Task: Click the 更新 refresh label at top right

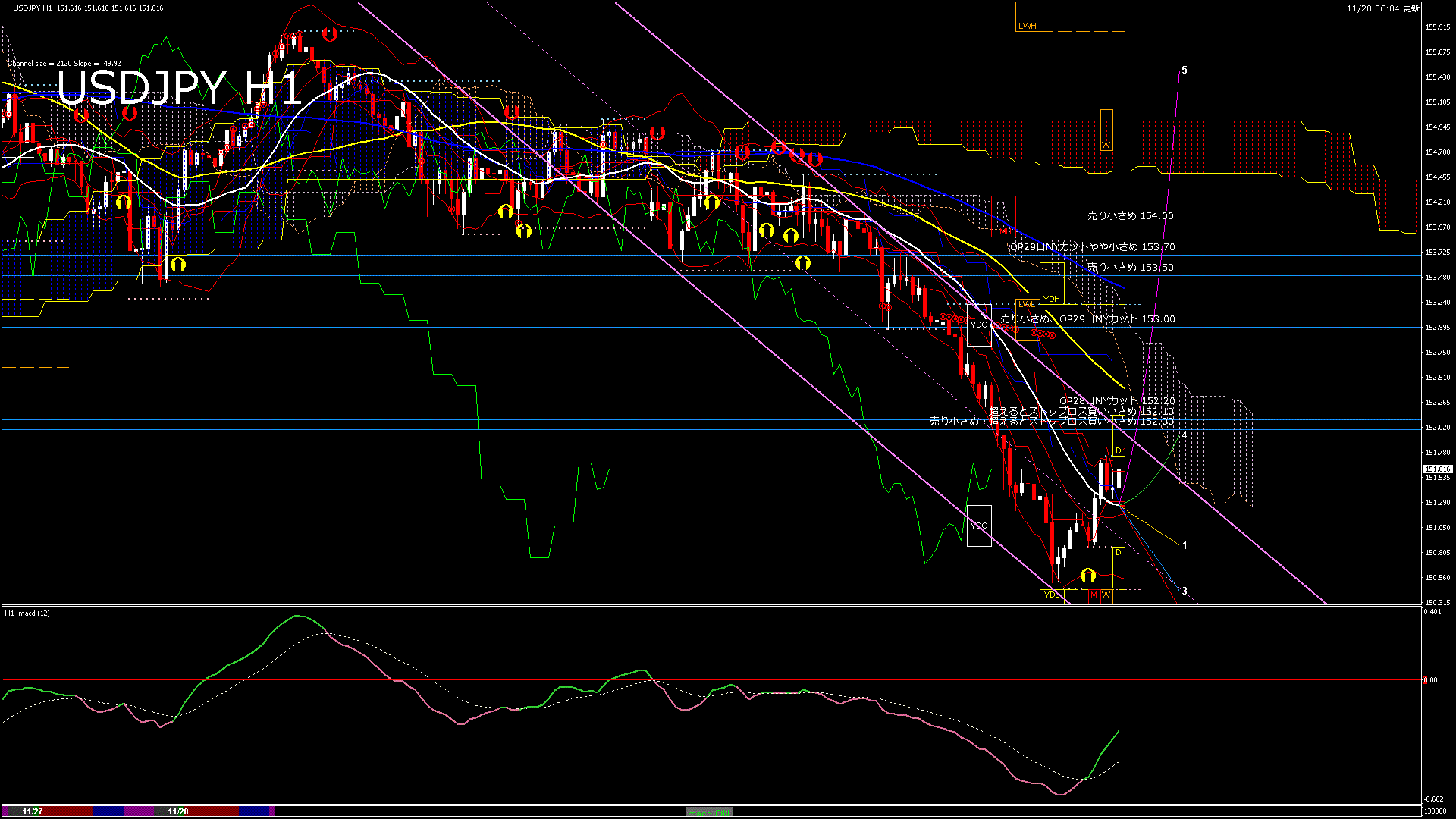Action: point(1410,8)
